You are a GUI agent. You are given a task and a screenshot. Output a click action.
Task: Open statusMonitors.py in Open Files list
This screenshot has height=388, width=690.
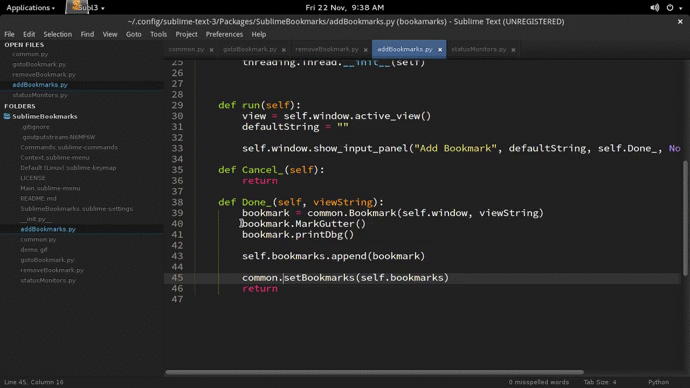point(40,95)
